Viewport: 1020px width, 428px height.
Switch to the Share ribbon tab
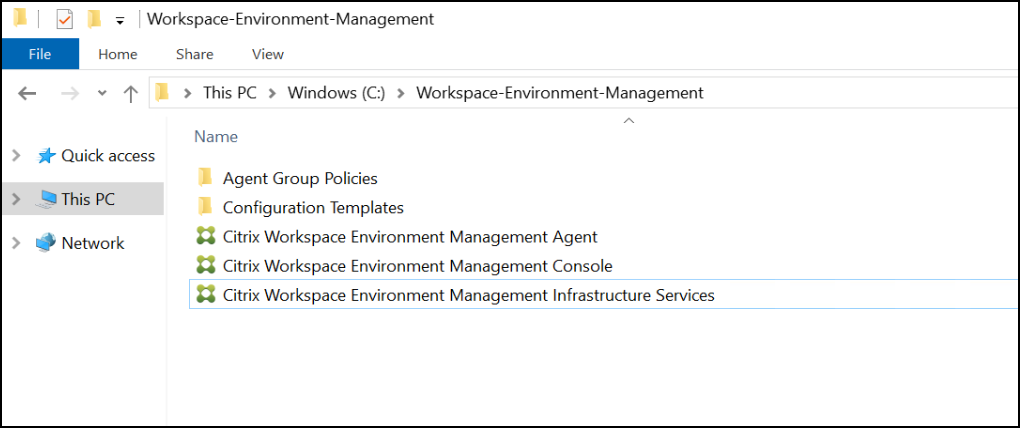(x=194, y=54)
